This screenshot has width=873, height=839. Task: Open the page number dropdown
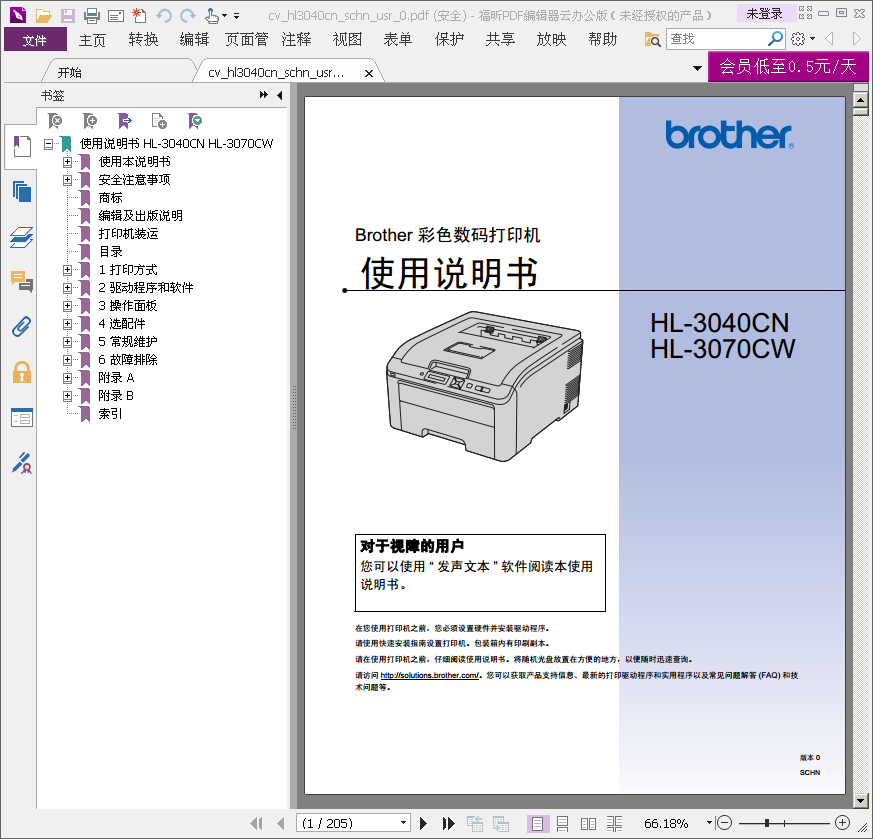point(404,822)
